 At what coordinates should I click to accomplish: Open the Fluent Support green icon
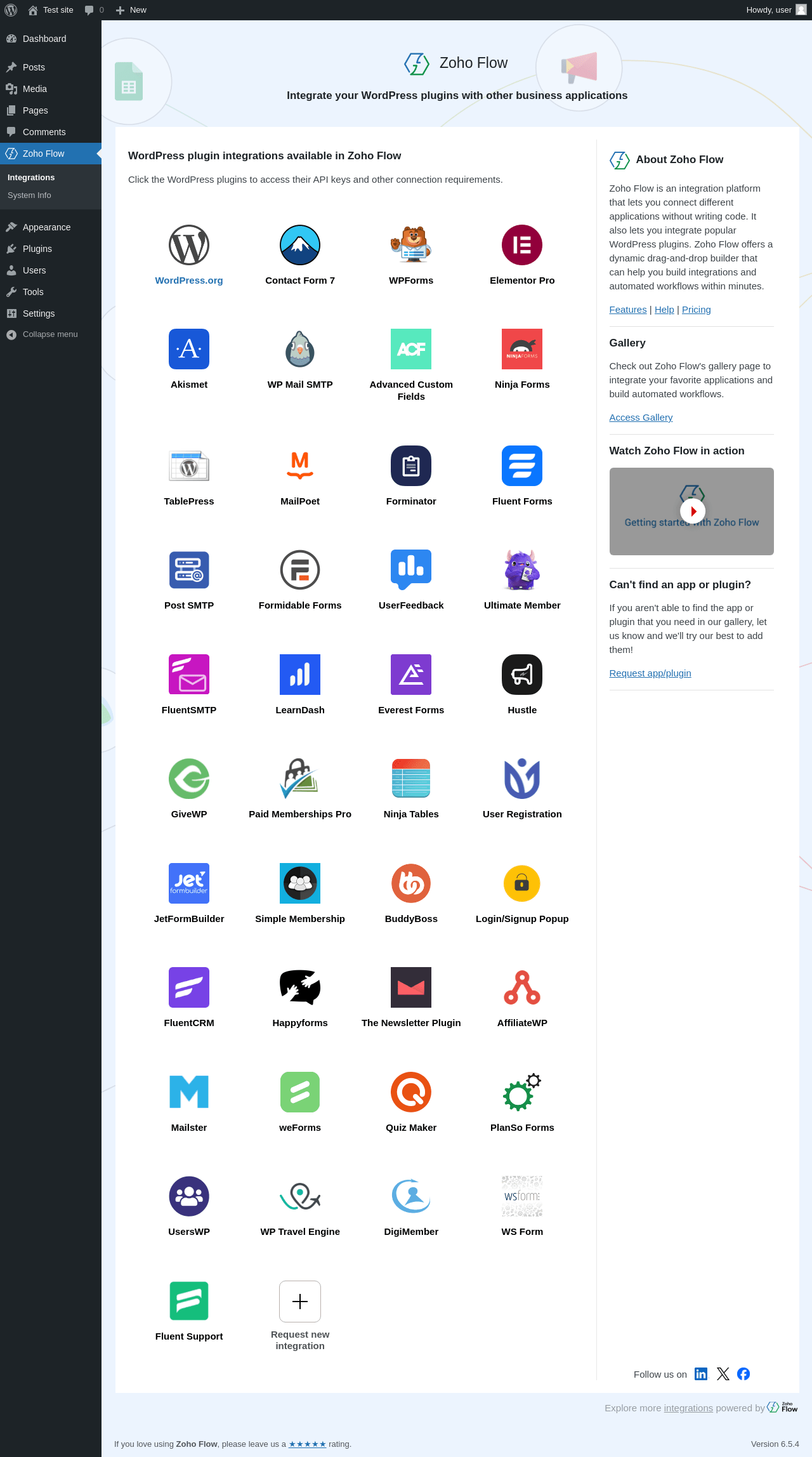click(x=189, y=1301)
